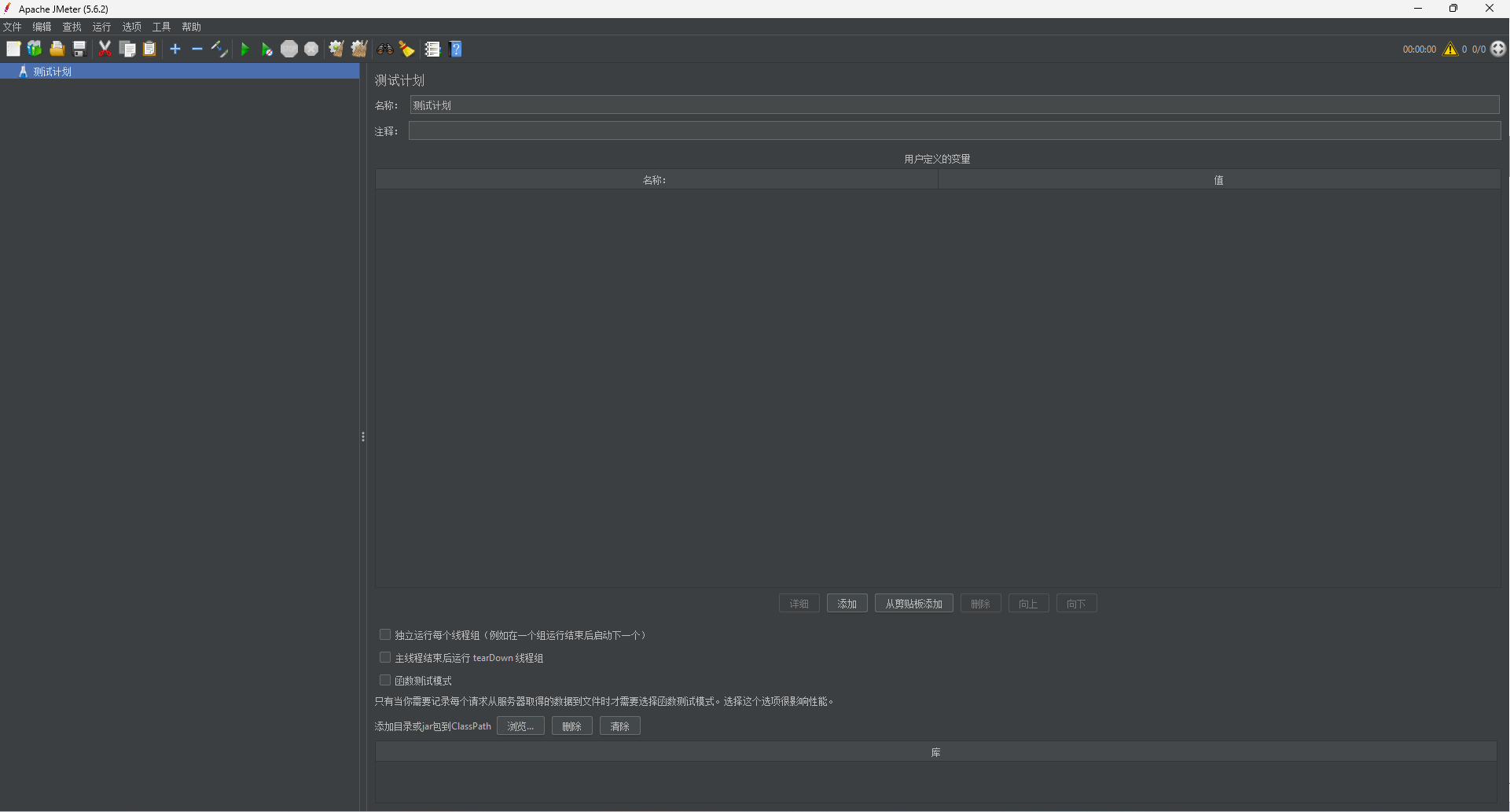1510x812 pixels.
Task: Open Search with binoculars icon
Action: point(384,49)
